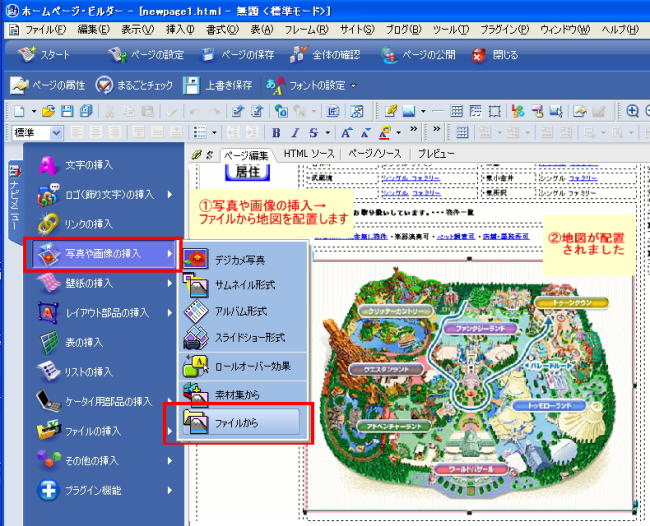
Task: Open the ヘルプ(H) menu
Action: tap(620, 30)
